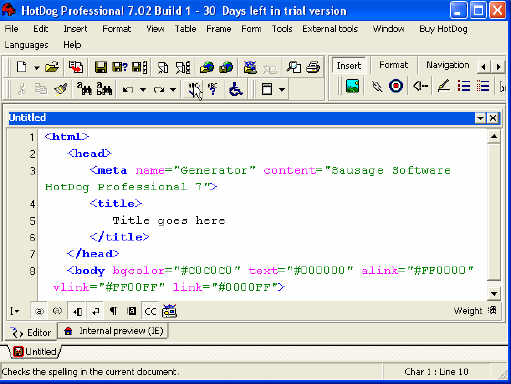Click the colorful syntax icon next to CC
The width and height of the screenshot is (511, 384).
pyautogui.click(x=169, y=311)
